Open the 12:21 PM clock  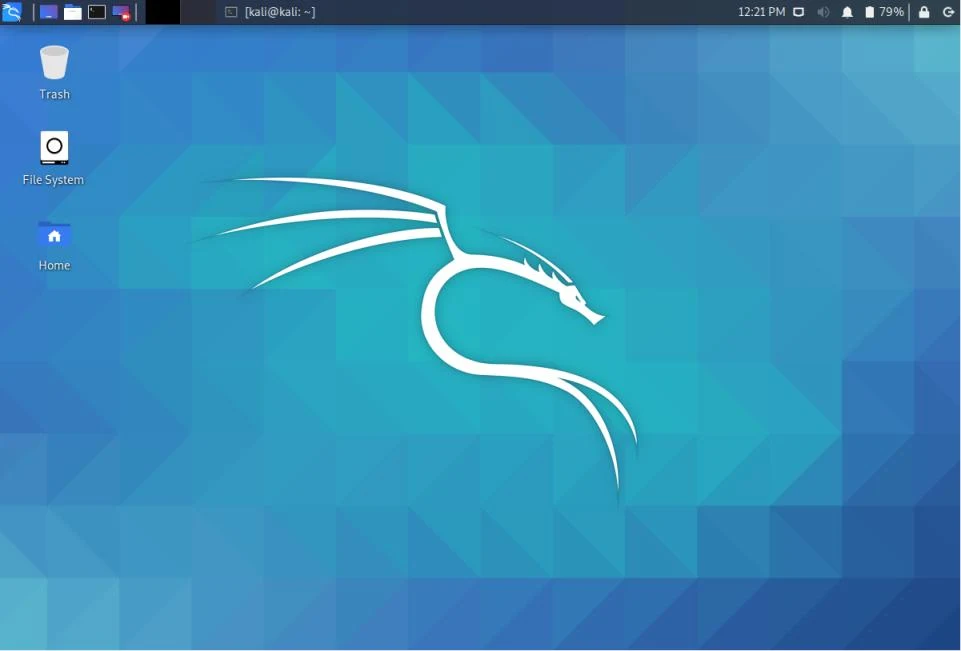[x=761, y=12]
